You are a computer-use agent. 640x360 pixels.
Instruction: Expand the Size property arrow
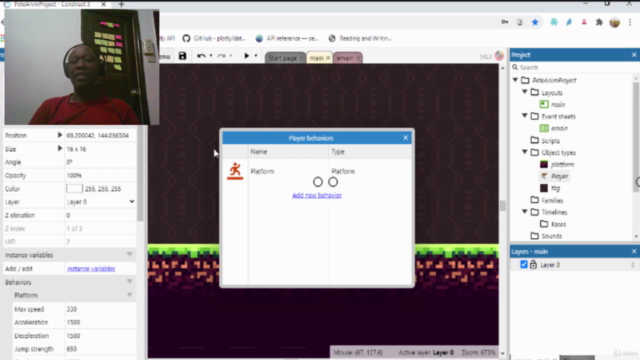pos(60,149)
